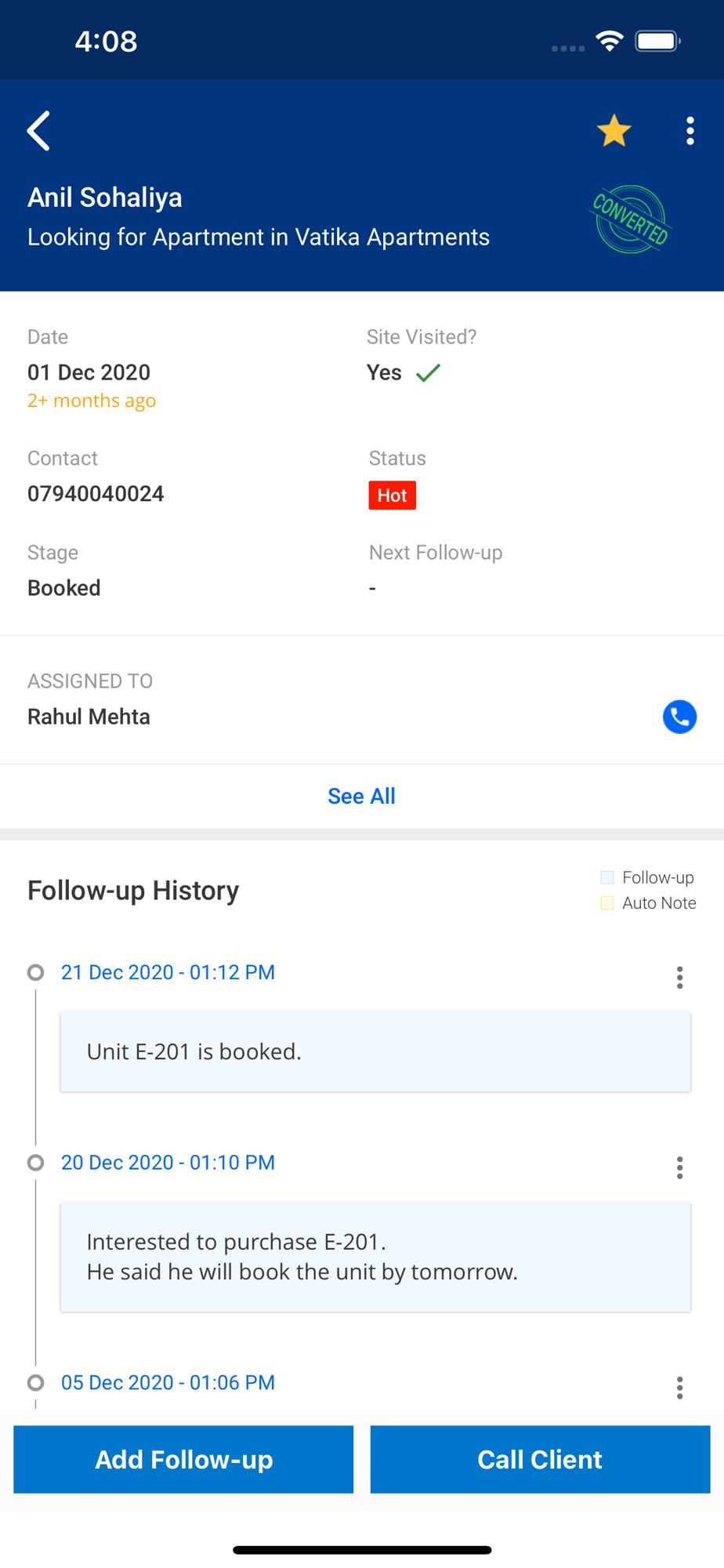Open options for 05 Dec 2020 entry
The width and height of the screenshot is (724, 1568).
(679, 1388)
